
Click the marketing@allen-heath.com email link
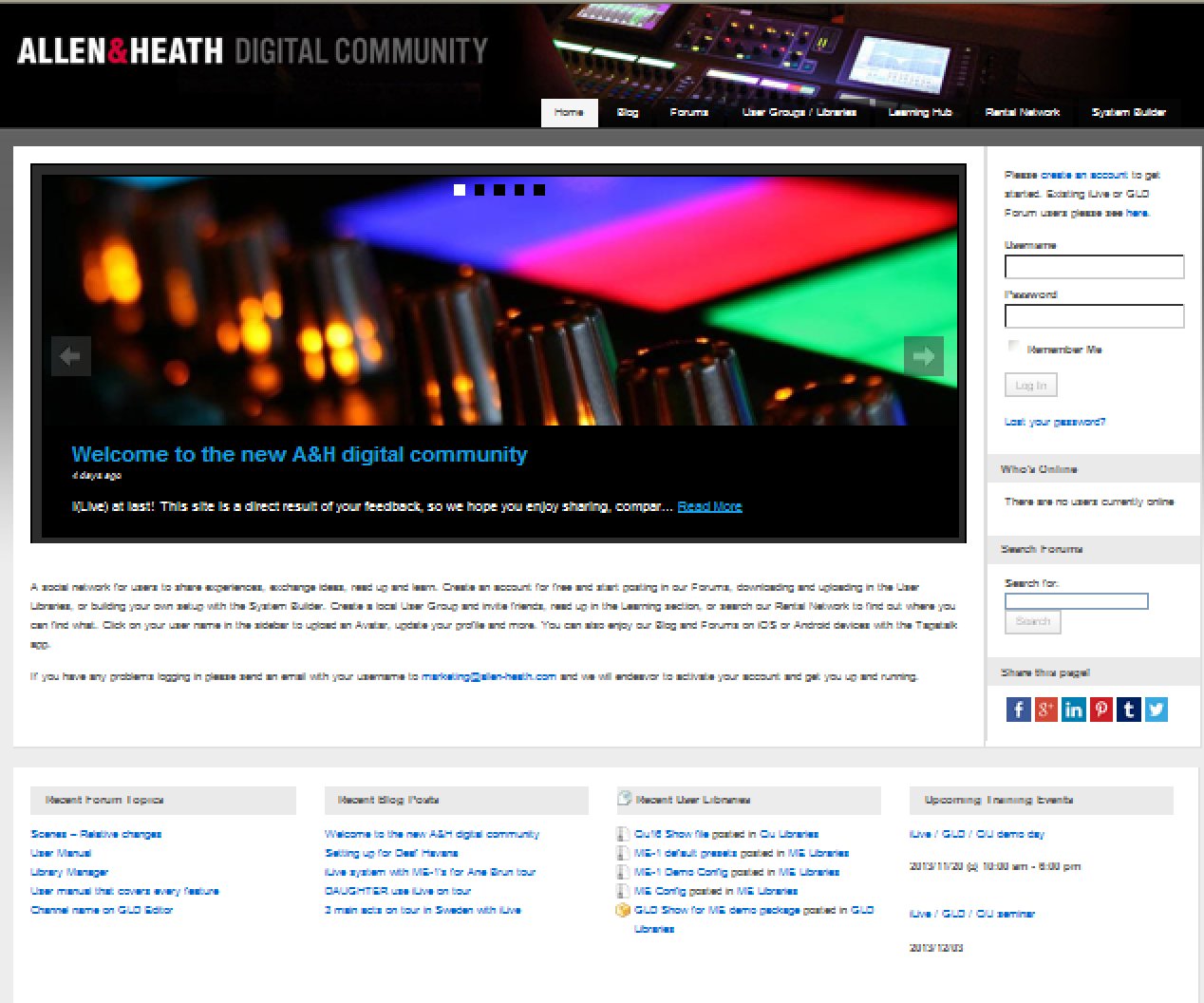tap(489, 676)
